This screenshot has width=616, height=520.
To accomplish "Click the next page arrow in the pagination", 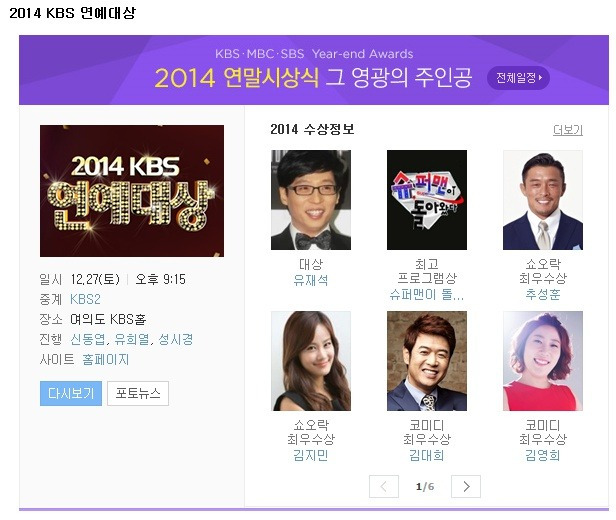I will [x=466, y=487].
